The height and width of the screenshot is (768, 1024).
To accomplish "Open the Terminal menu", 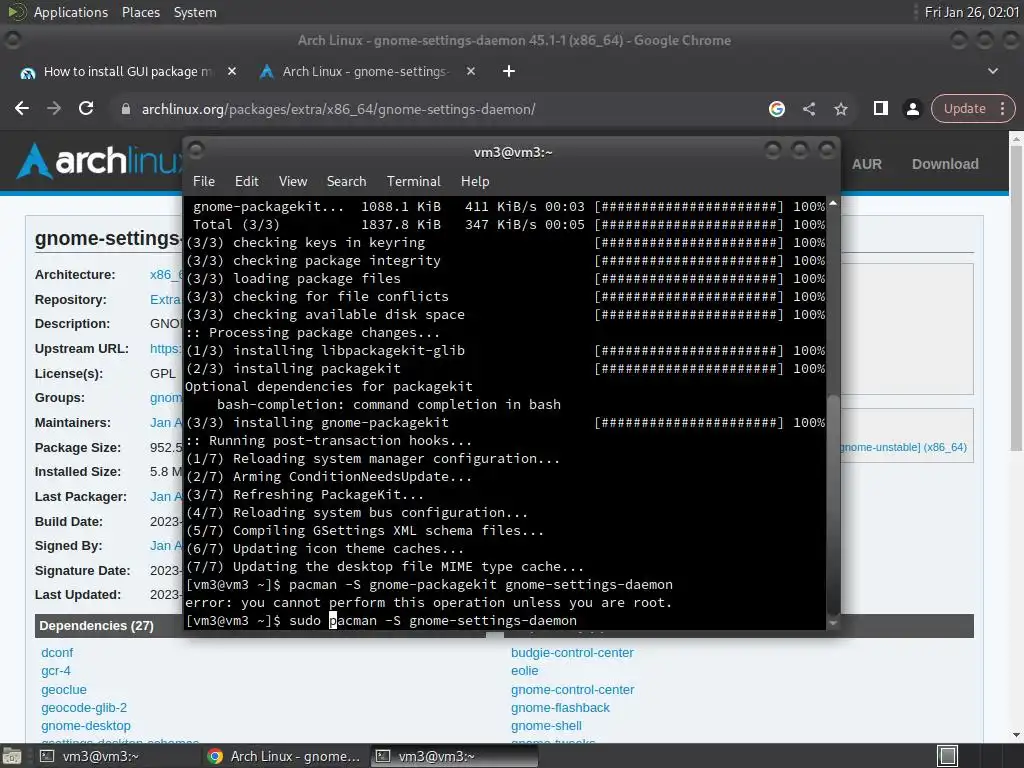I will 413,181.
